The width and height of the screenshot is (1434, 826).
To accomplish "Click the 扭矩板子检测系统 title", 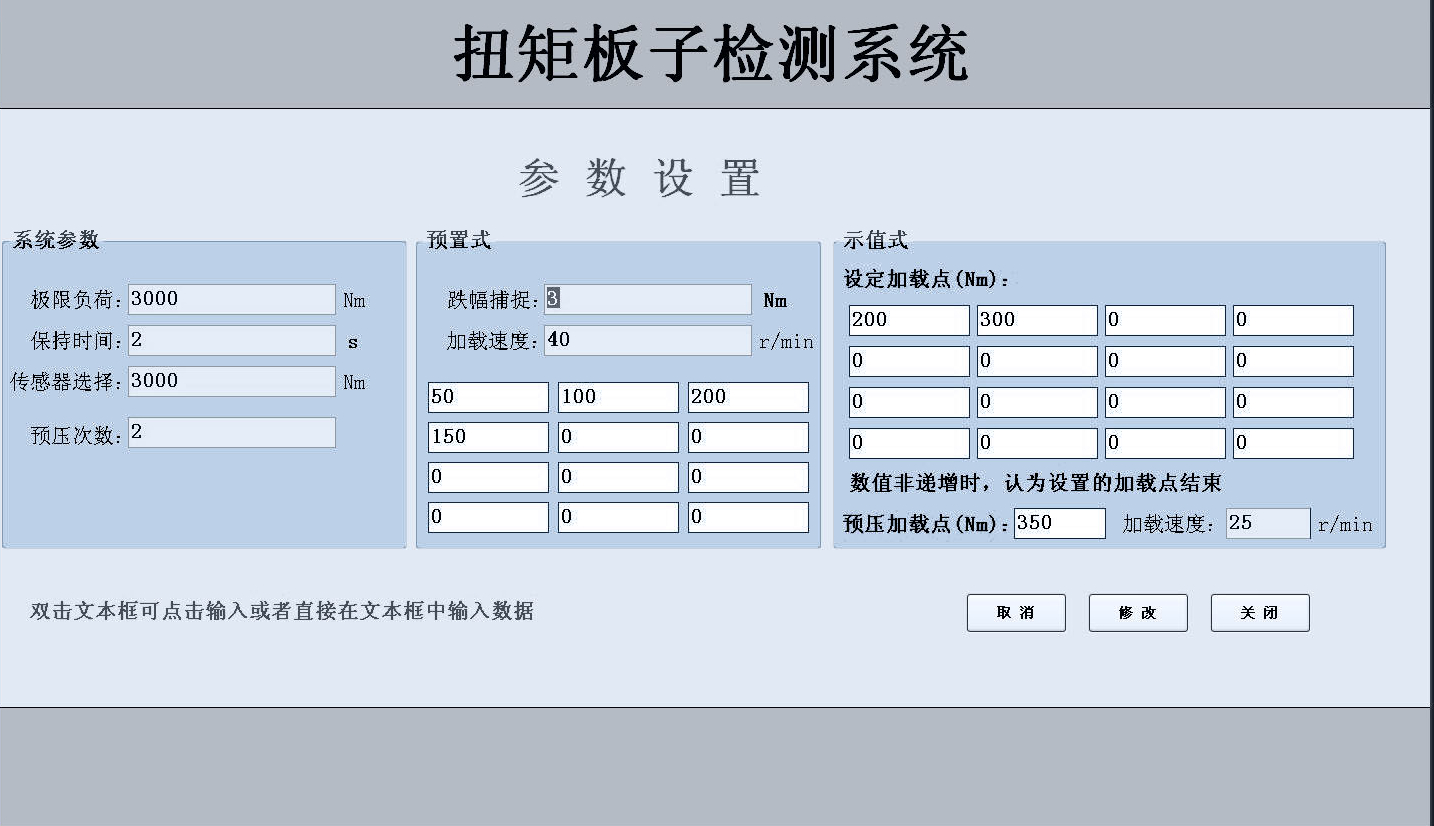I will click(711, 54).
